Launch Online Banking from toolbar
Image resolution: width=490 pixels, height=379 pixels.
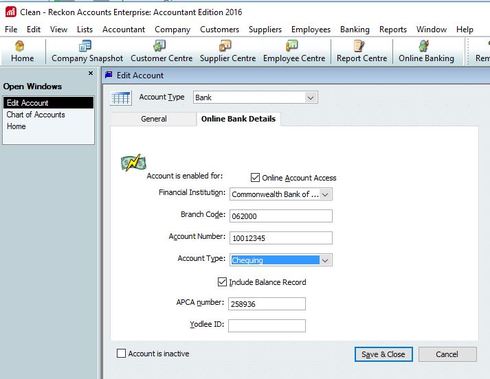click(x=426, y=51)
